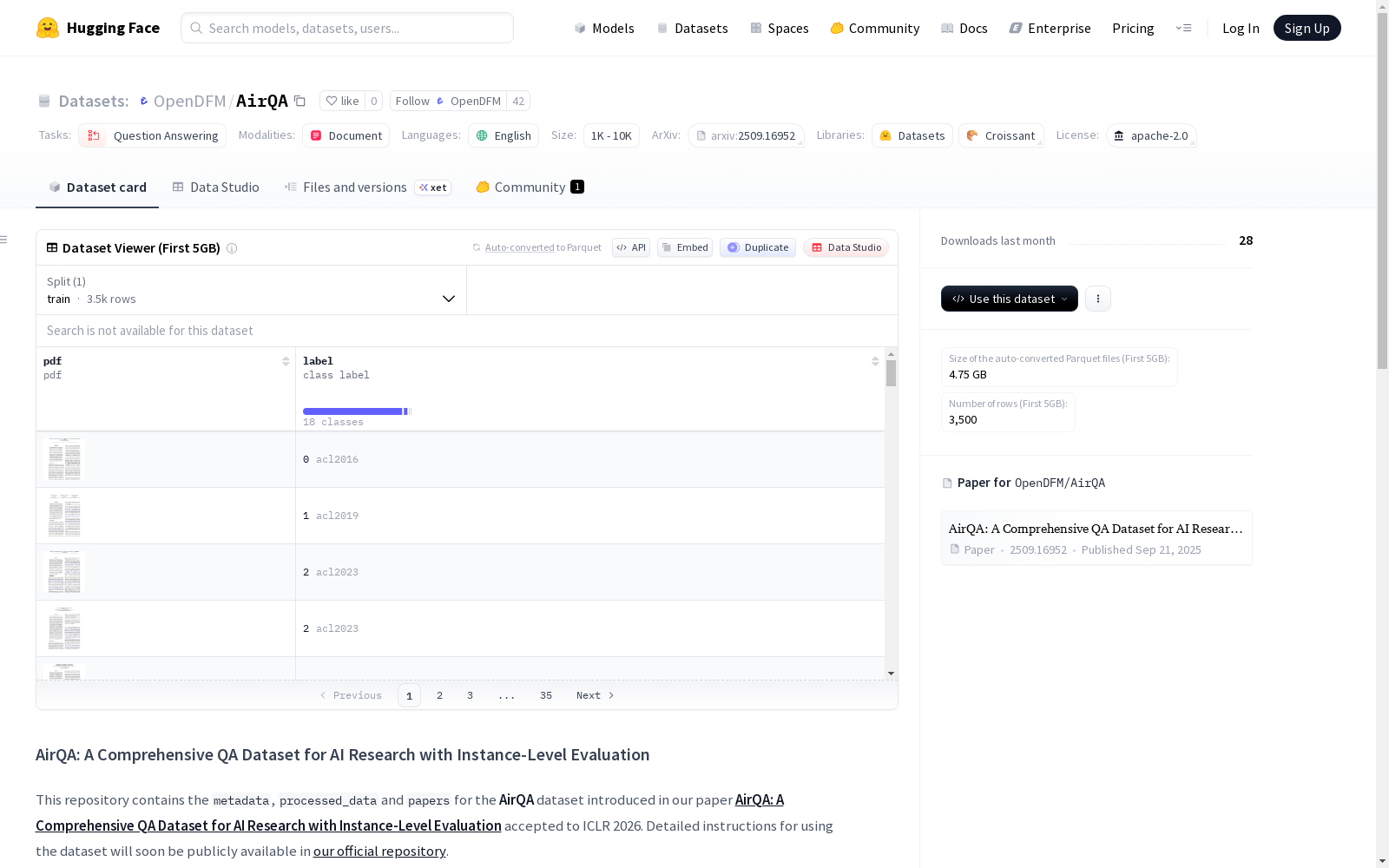Jump to page 35 of the viewer
This screenshot has width=1389, height=868.
pyautogui.click(x=546, y=695)
